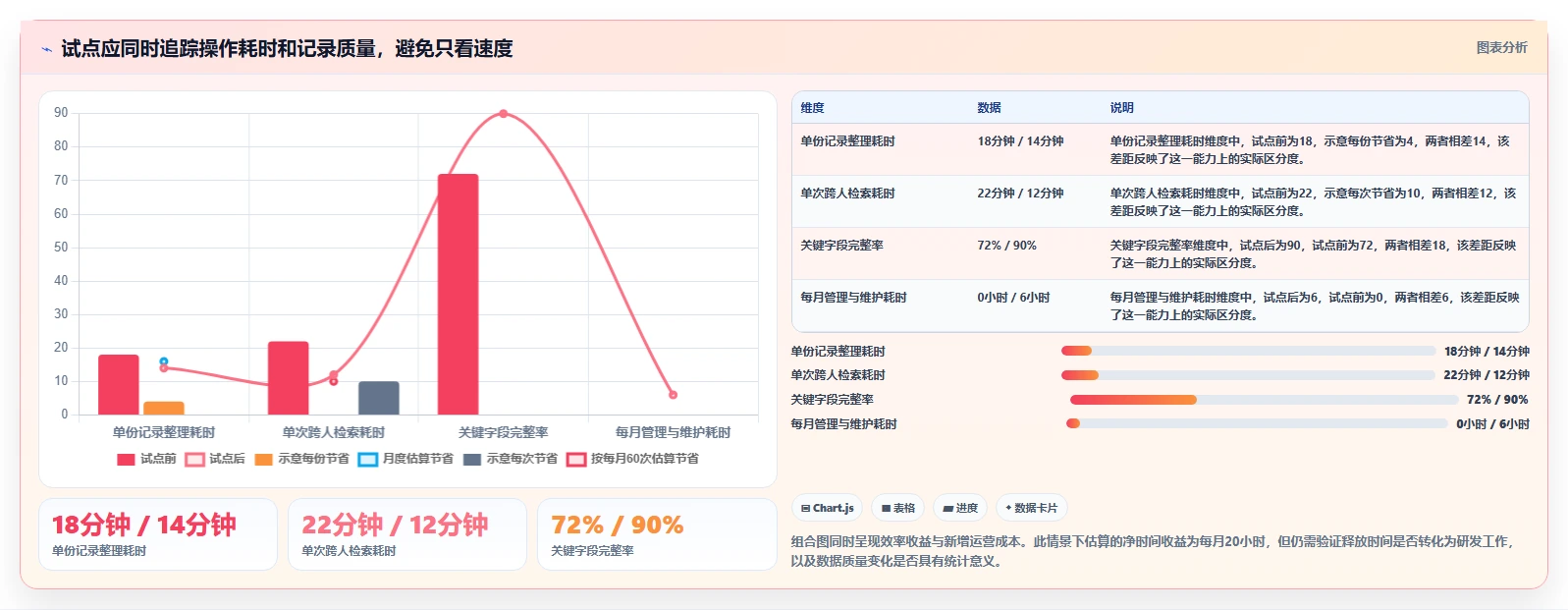Screen dimensions: 1568x610
Task: Click the Chart.js tag icon chip
Action: coord(827,508)
